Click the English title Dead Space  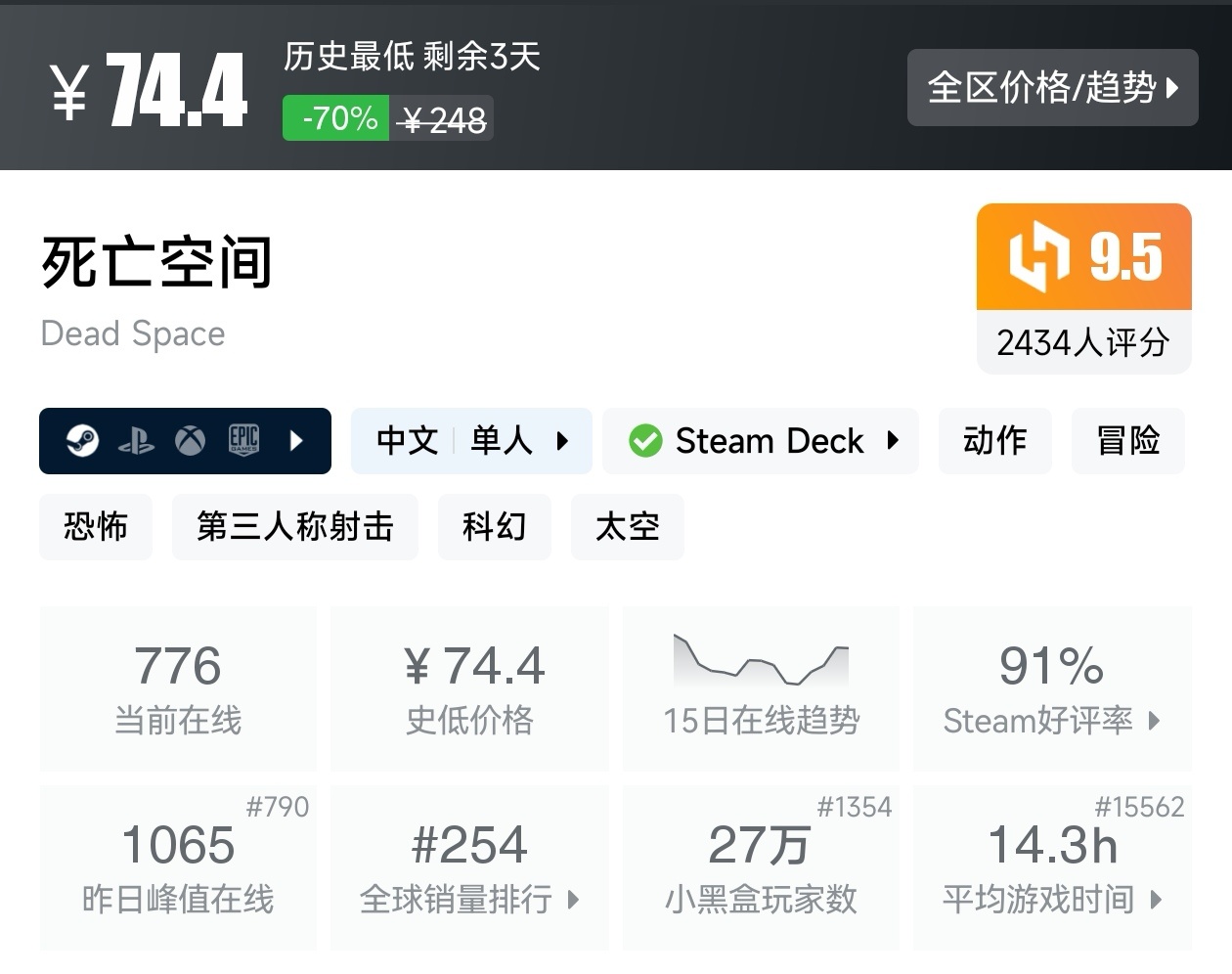(x=133, y=334)
